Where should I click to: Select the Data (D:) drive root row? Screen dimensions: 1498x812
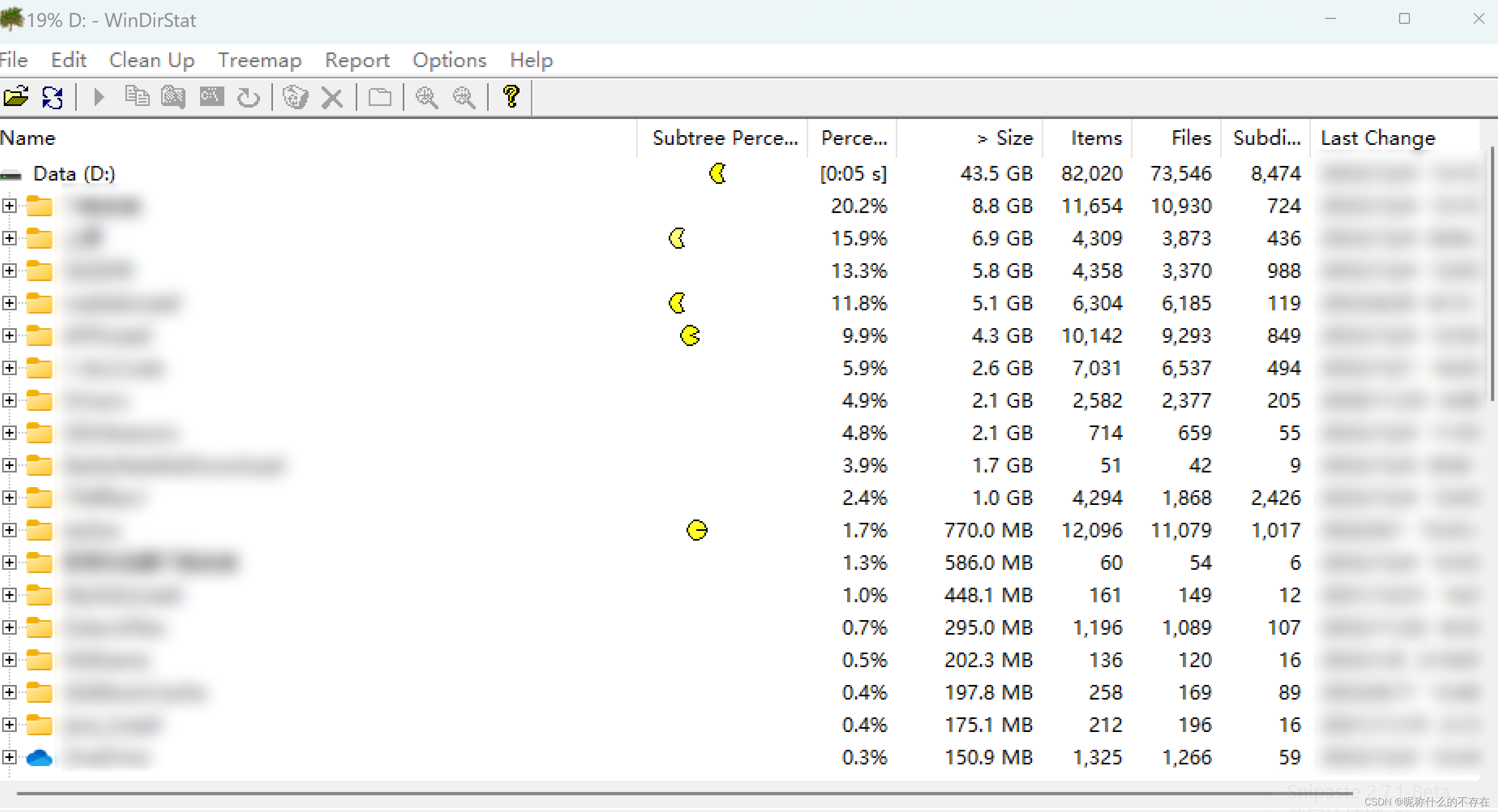tap(74, 174)
